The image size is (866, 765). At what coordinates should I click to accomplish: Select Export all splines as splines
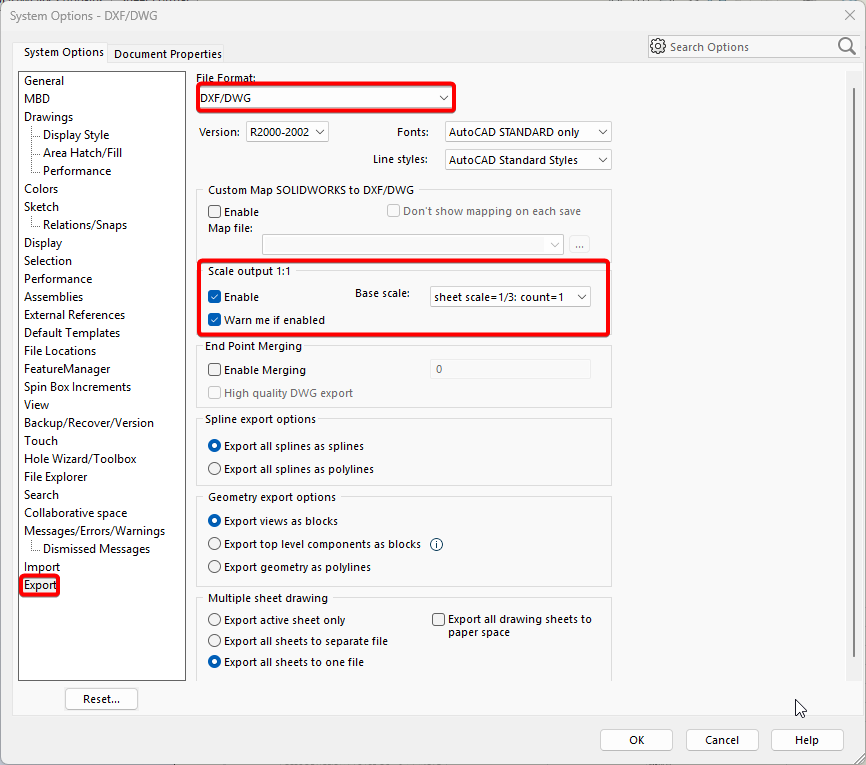pos(214,446)
